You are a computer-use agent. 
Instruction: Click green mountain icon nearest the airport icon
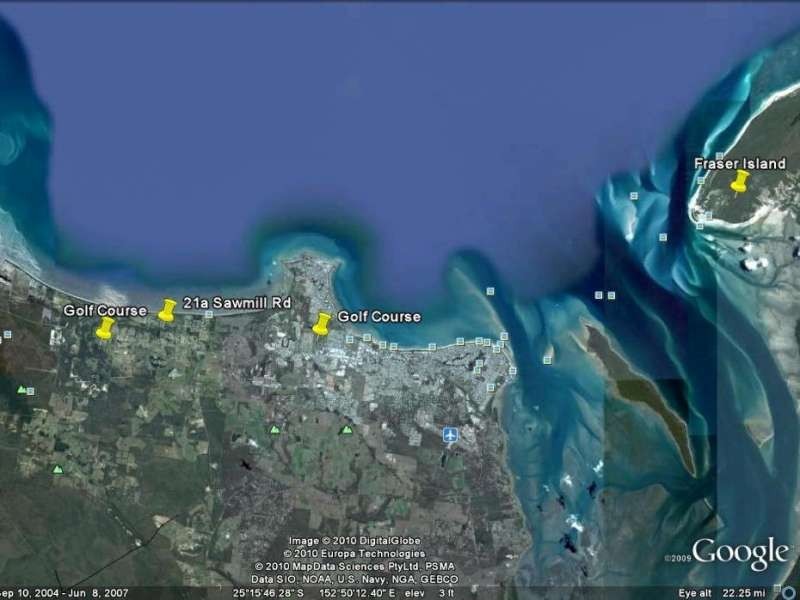point(347,430)
